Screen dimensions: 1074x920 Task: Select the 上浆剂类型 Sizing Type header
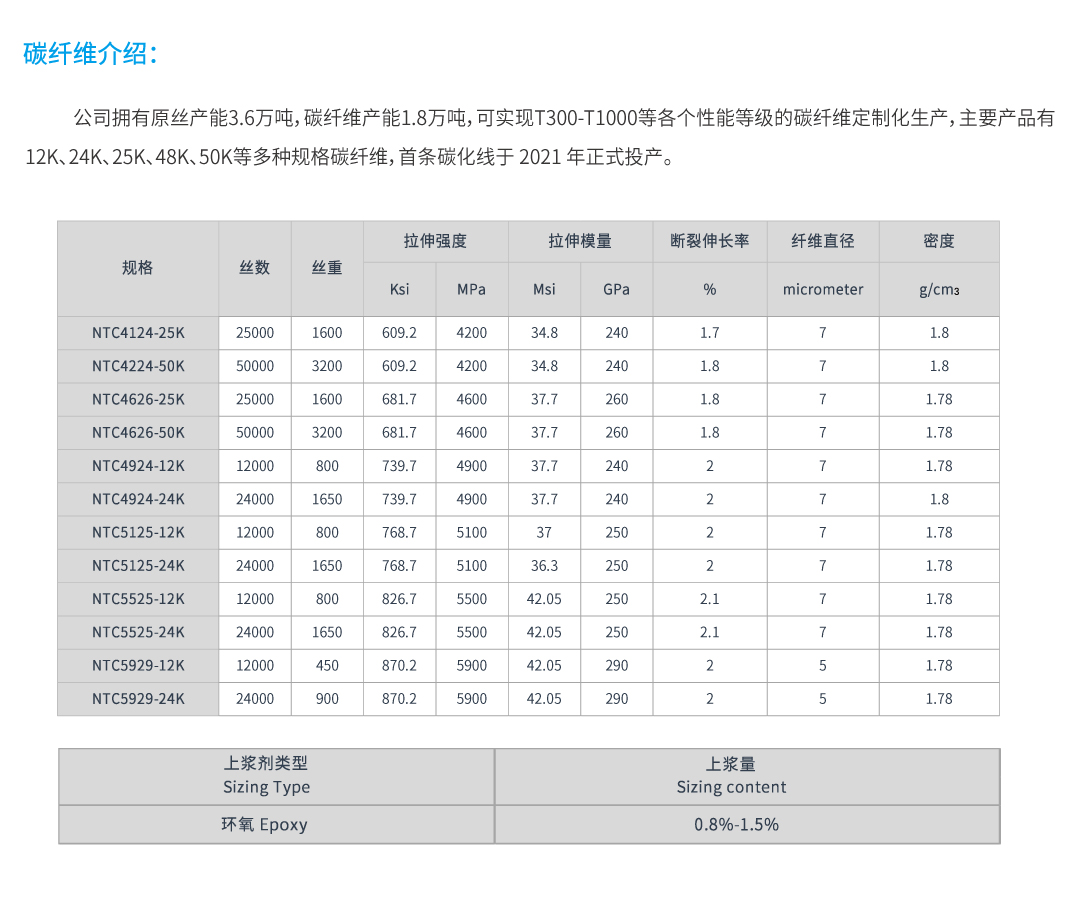pos(266,776)
